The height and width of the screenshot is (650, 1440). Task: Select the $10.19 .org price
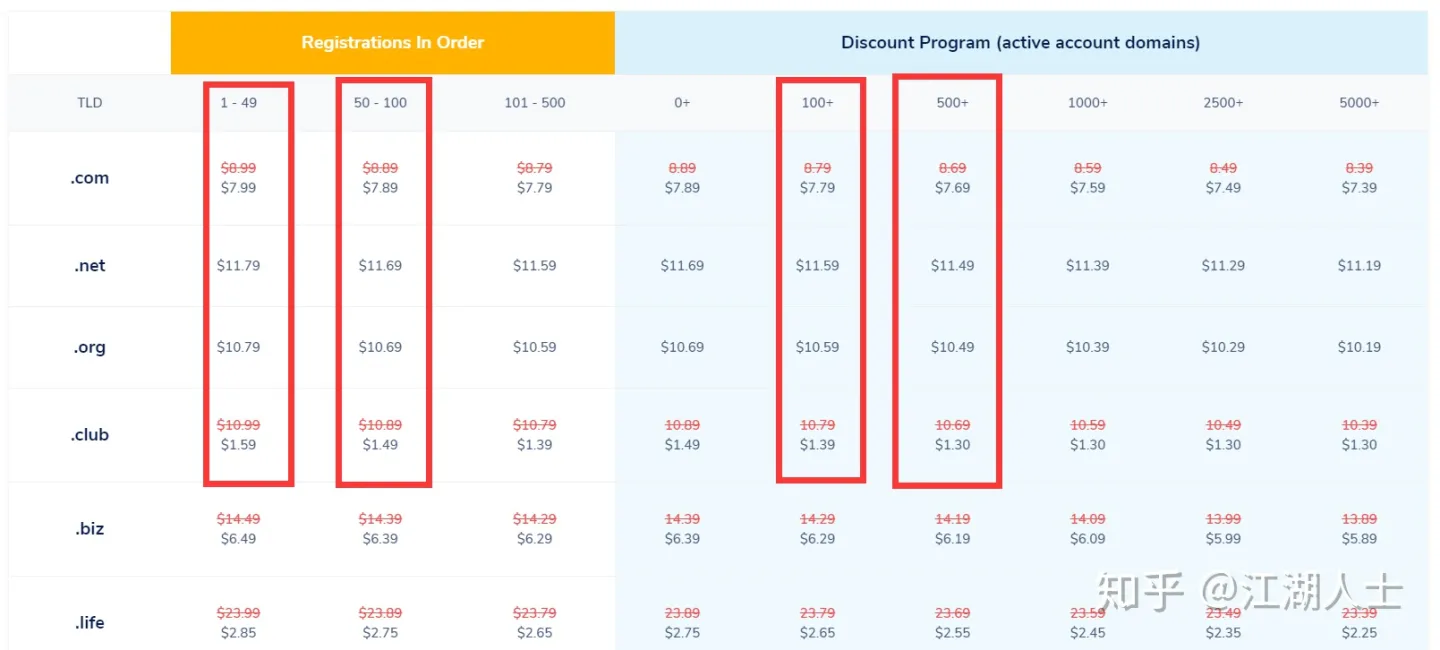[1359, 348]
